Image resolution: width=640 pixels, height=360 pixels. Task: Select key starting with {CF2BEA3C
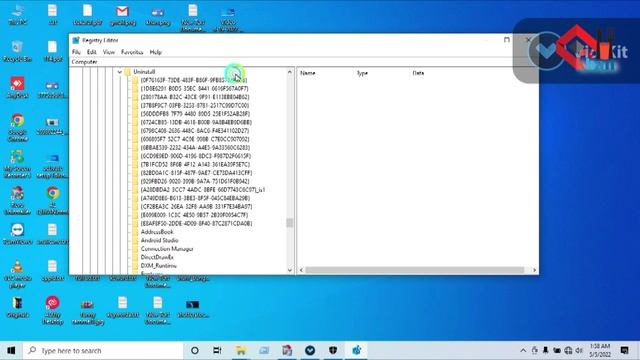[x=196, y=207]
